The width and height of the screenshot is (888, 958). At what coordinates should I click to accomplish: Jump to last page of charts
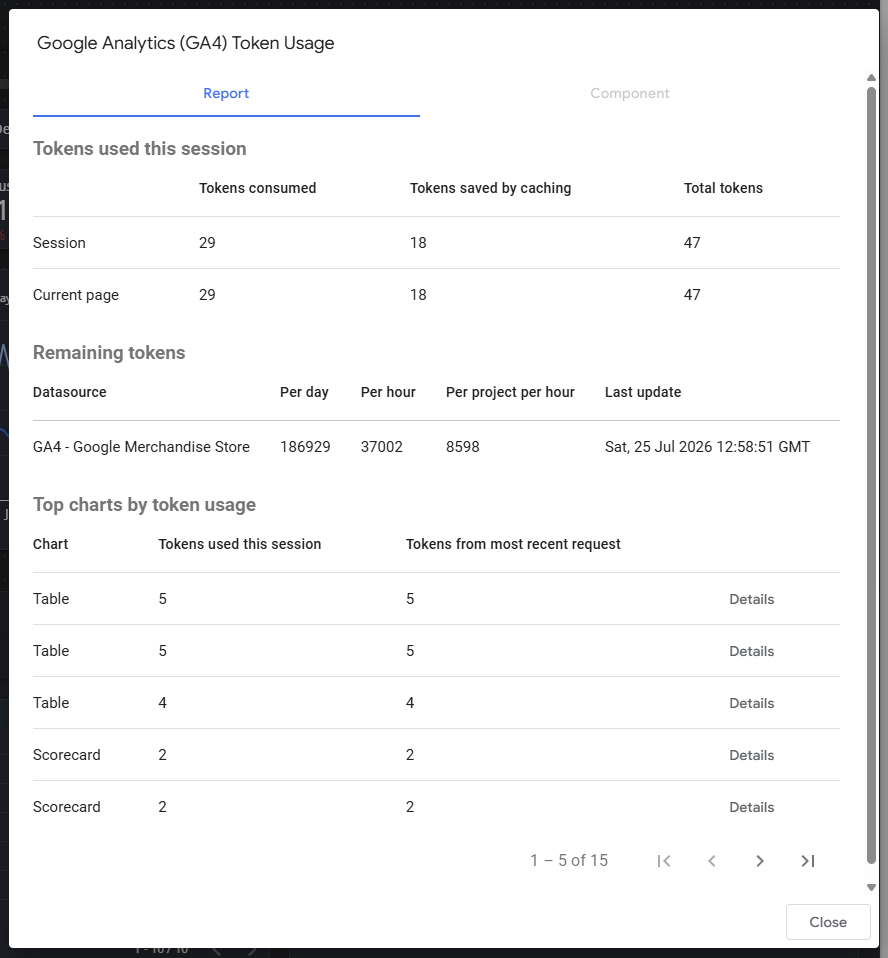pos(808,861)
